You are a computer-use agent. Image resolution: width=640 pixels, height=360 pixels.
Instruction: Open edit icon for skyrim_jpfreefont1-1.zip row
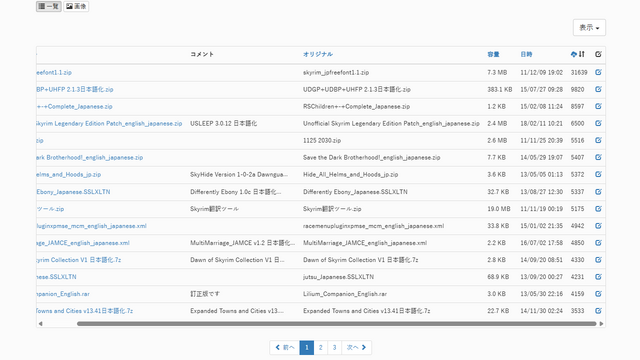598,72
